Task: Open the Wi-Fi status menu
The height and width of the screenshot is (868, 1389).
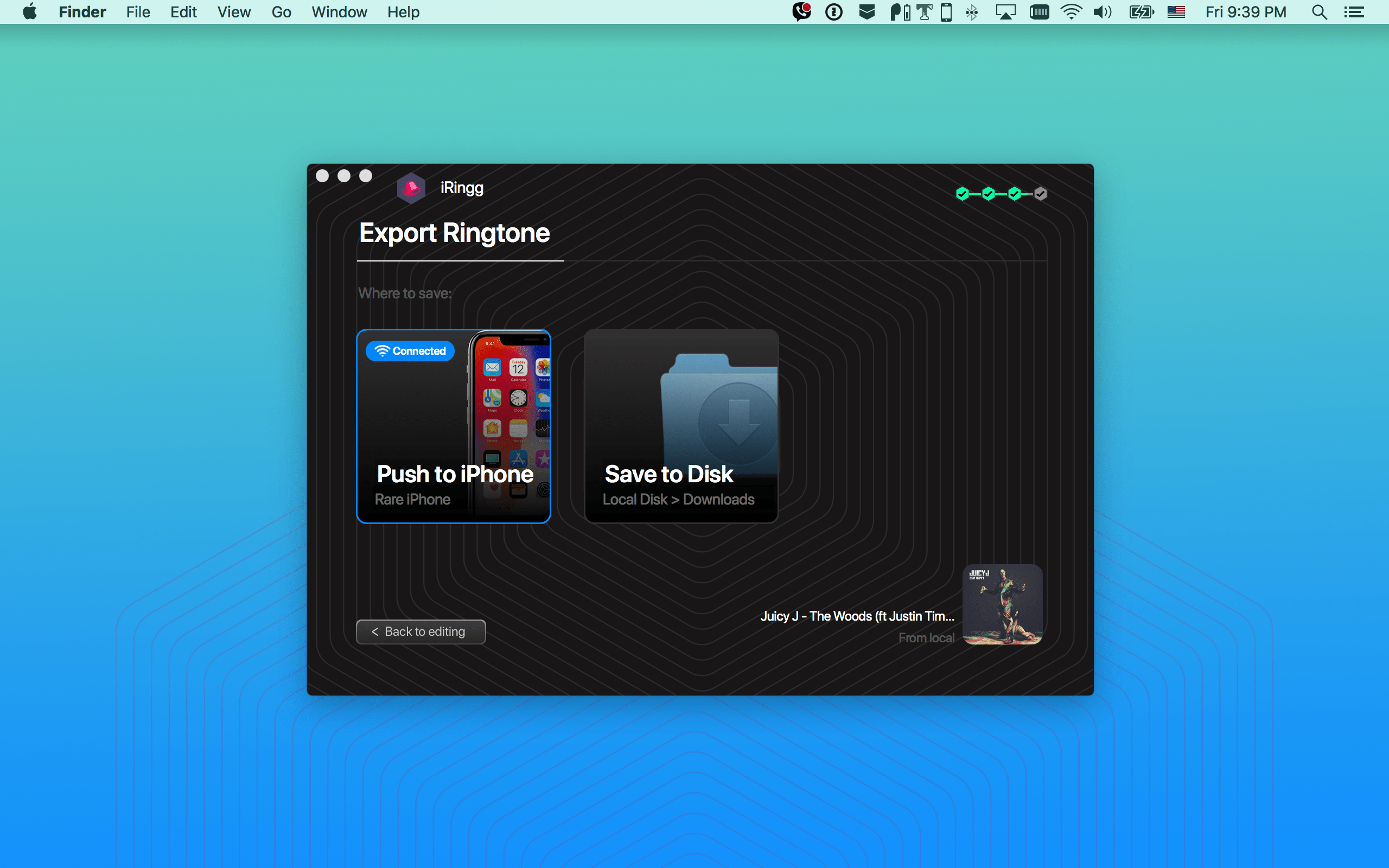Action: [x=1071, y=12]
